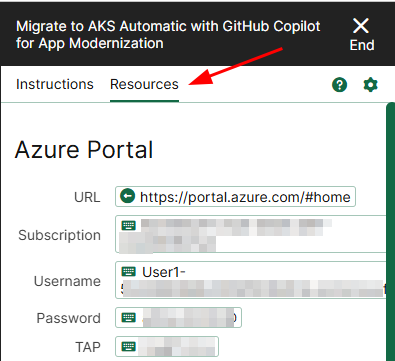This screenshot has height=361, width=395.
Task: Open the Instructions tab
Action: 55,84
